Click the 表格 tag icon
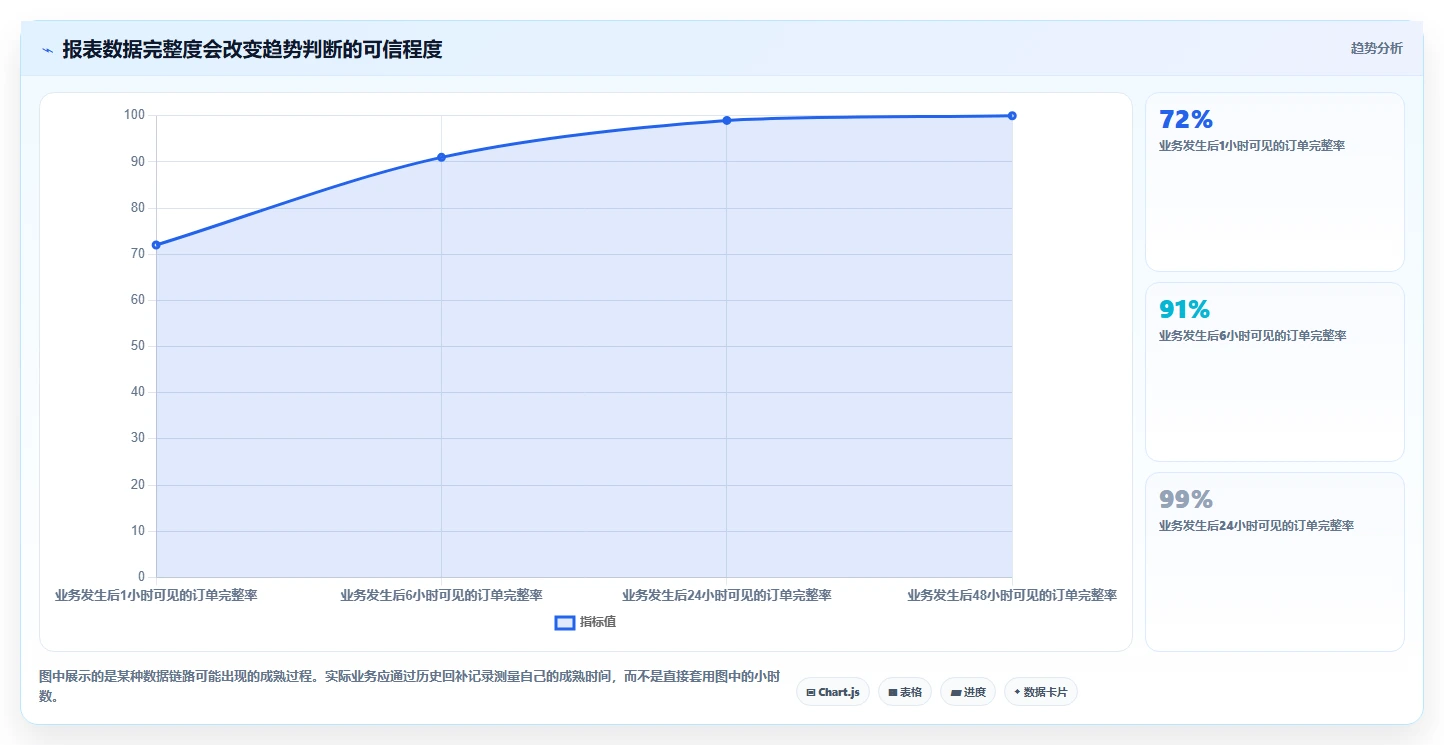Image resolution: width=1444 pixels, height=745 pixels. point(892,692)
